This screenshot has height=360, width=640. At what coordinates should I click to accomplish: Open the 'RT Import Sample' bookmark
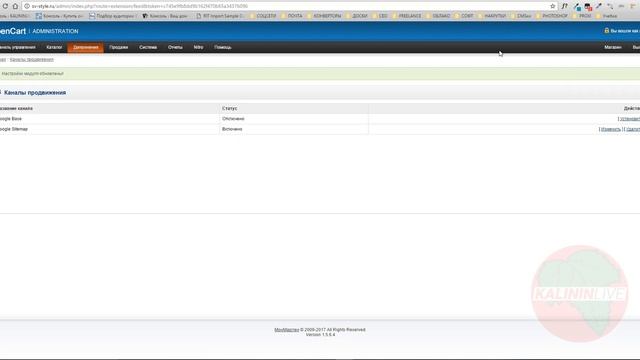[220, 16]
